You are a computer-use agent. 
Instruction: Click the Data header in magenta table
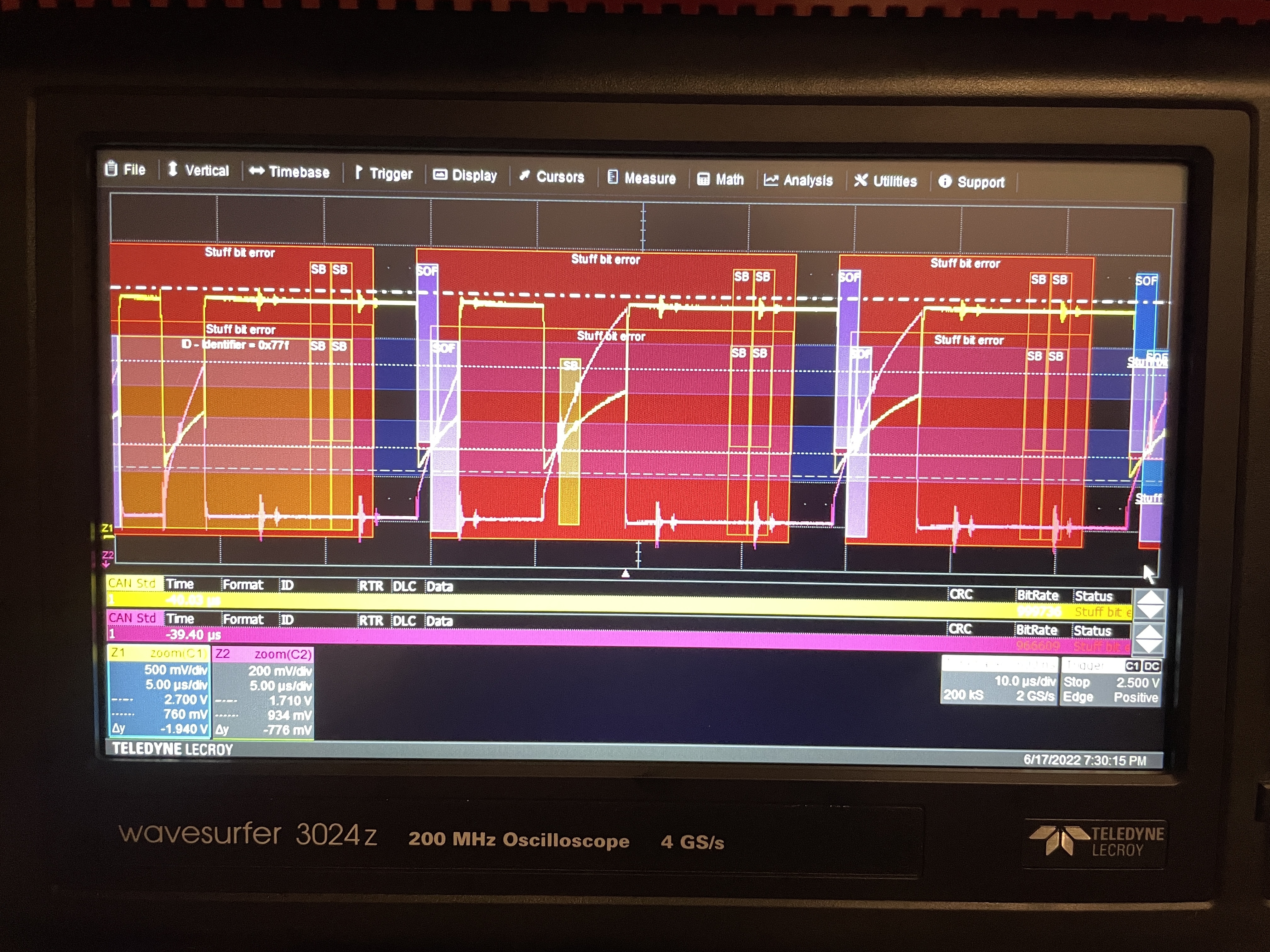[x=440, y=621]
